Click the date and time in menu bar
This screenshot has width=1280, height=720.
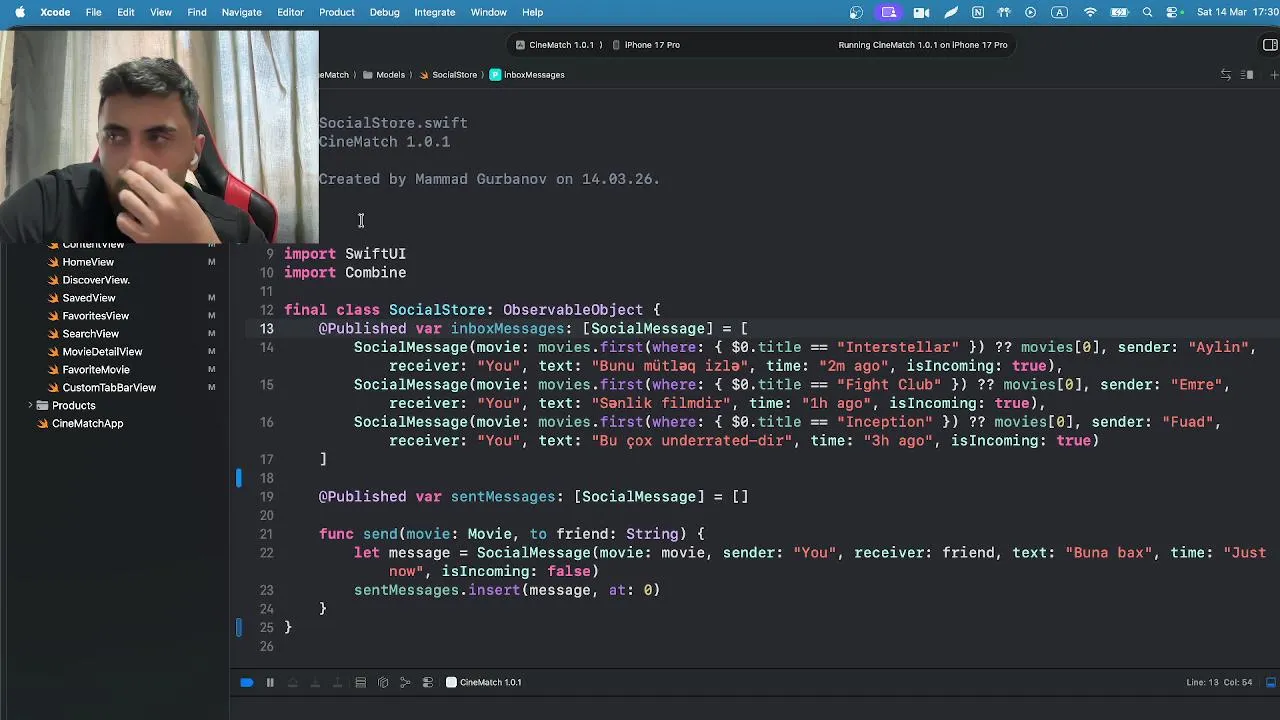pyautogui.click(x=1238, y=12)
